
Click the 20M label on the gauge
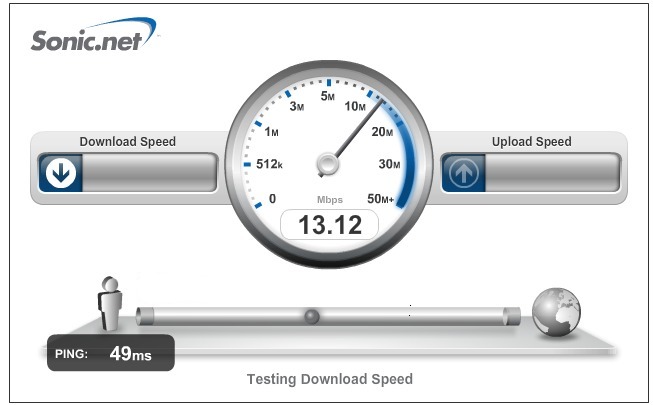click(x=382, y=132)
